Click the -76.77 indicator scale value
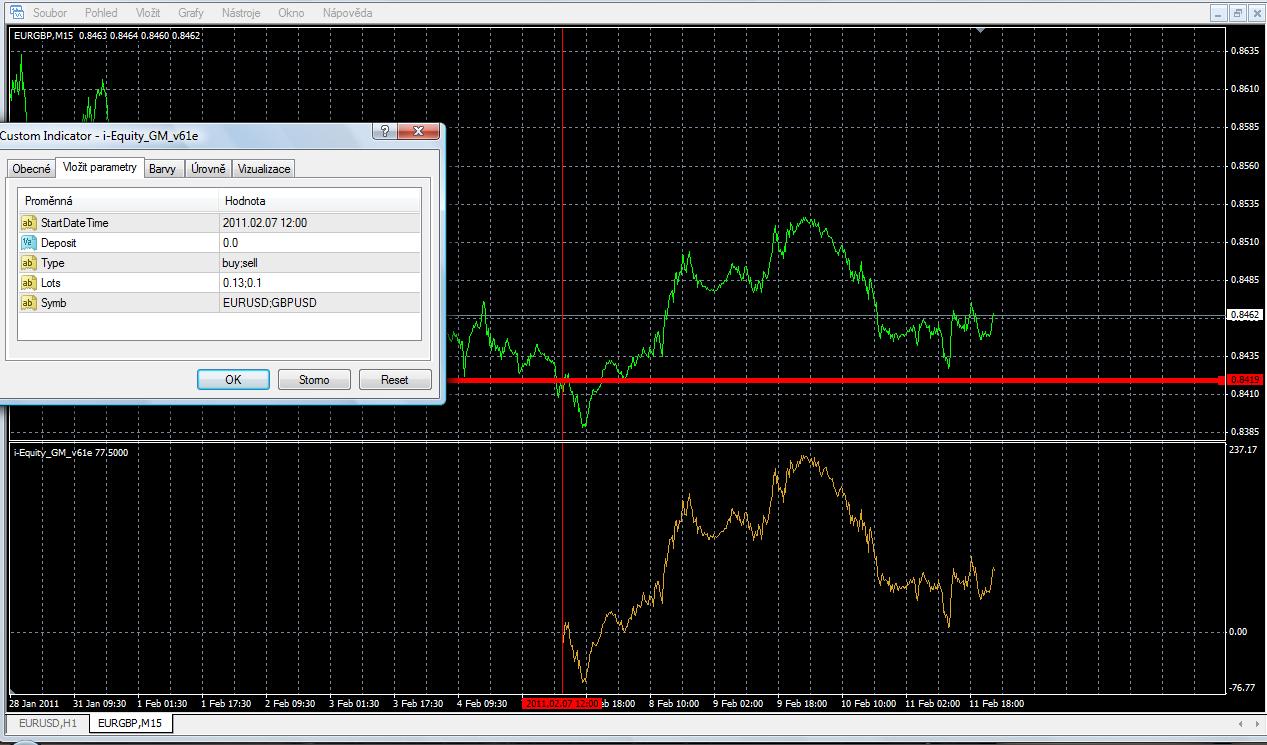 click(1242, 687)
